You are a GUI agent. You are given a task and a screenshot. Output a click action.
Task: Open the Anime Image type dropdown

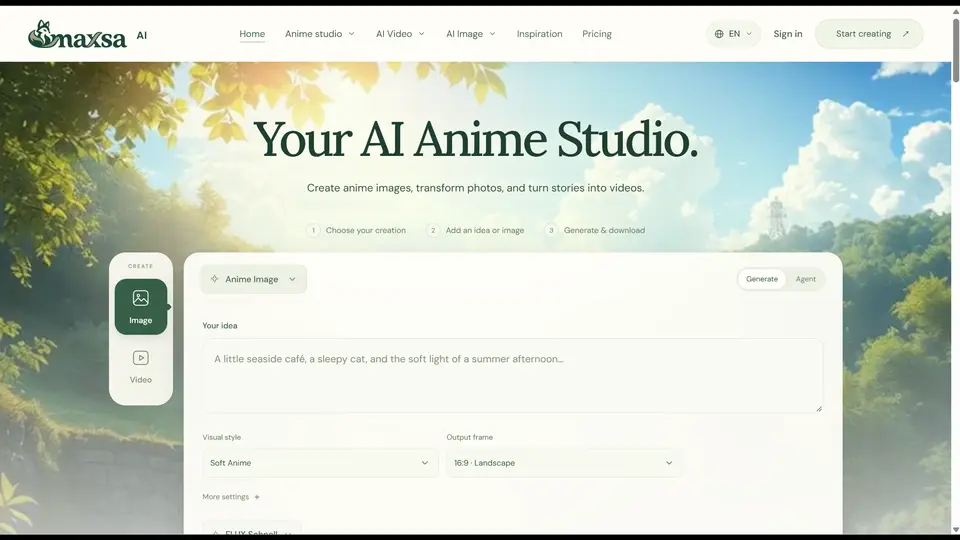tap(253, 279)
